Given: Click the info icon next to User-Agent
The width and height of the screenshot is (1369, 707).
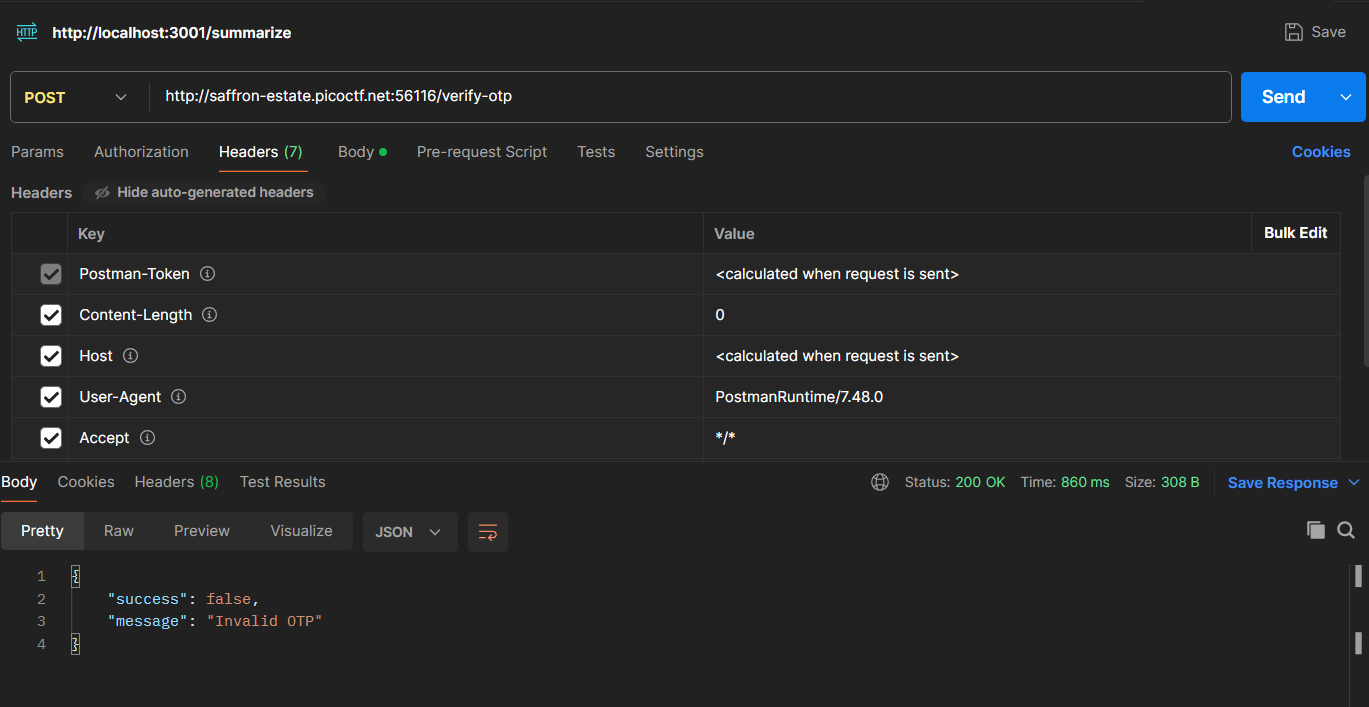Looking at the screenshot, I should pyautogui.click(x=179, y=397).
